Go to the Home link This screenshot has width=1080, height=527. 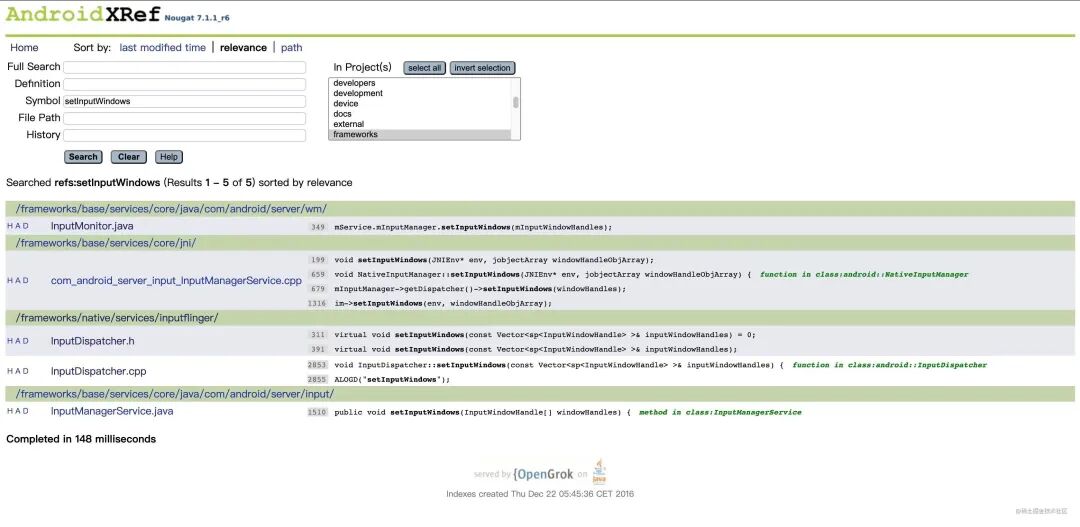(24, 48)
